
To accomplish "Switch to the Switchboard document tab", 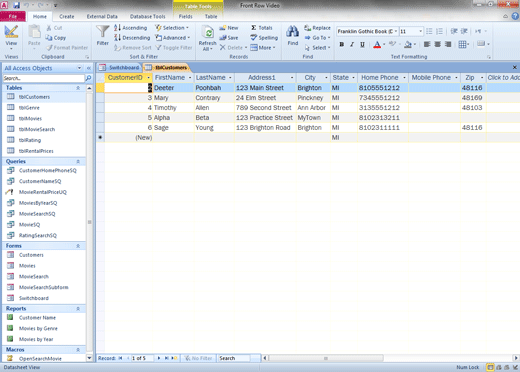I will (x=120, y=68).
